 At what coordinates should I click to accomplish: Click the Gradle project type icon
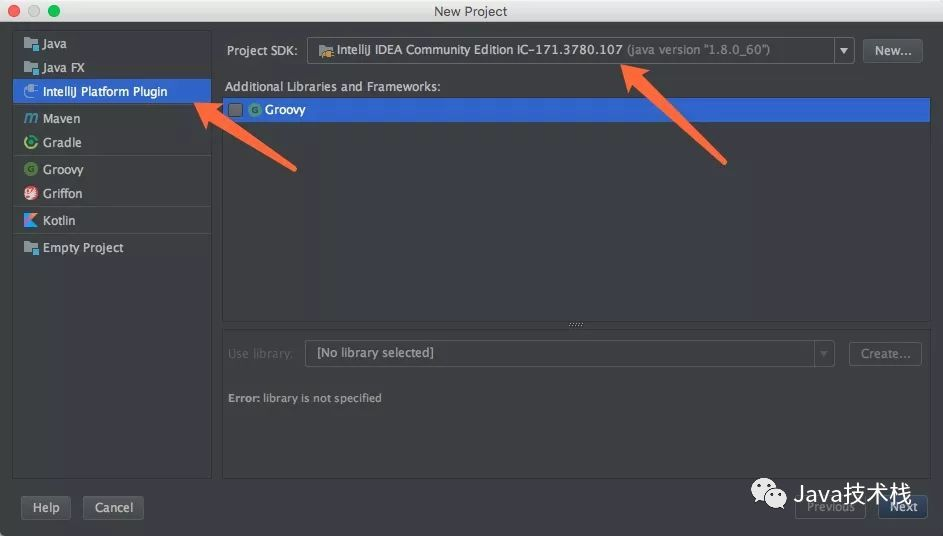pyautogui.click(x=31, y=143)
